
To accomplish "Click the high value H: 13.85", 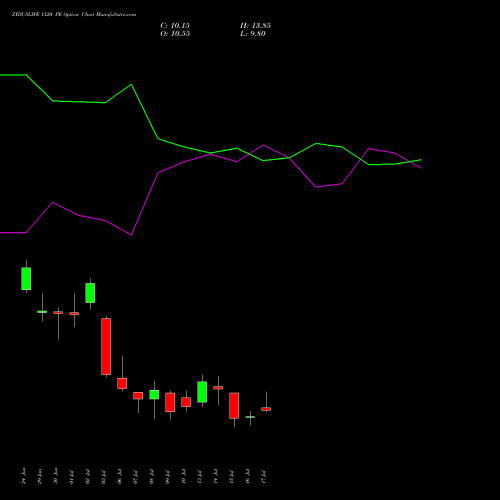I will [x=255, y=26].
